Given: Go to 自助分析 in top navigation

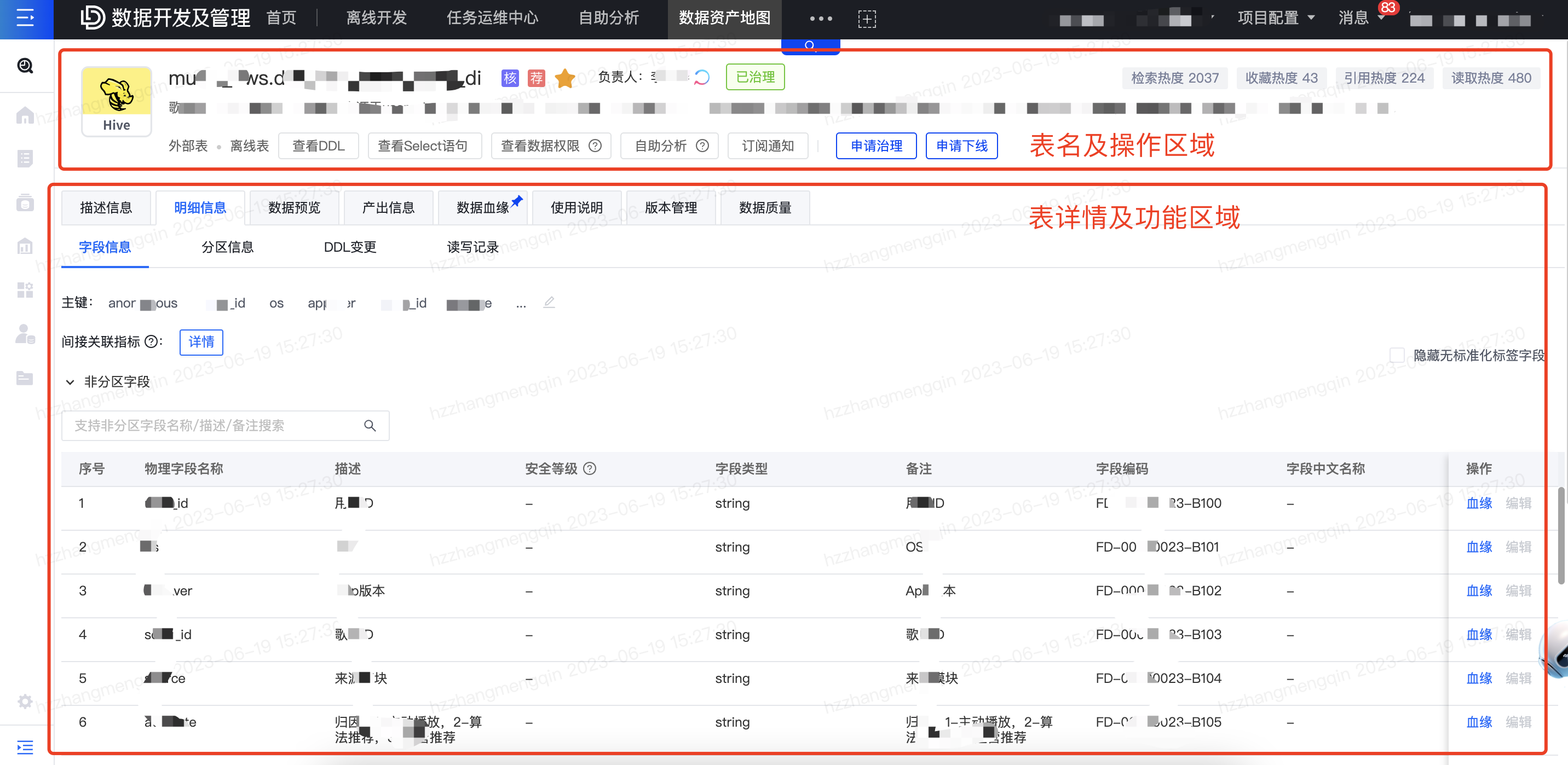Looking at the screenshot, I should point(609,18).
